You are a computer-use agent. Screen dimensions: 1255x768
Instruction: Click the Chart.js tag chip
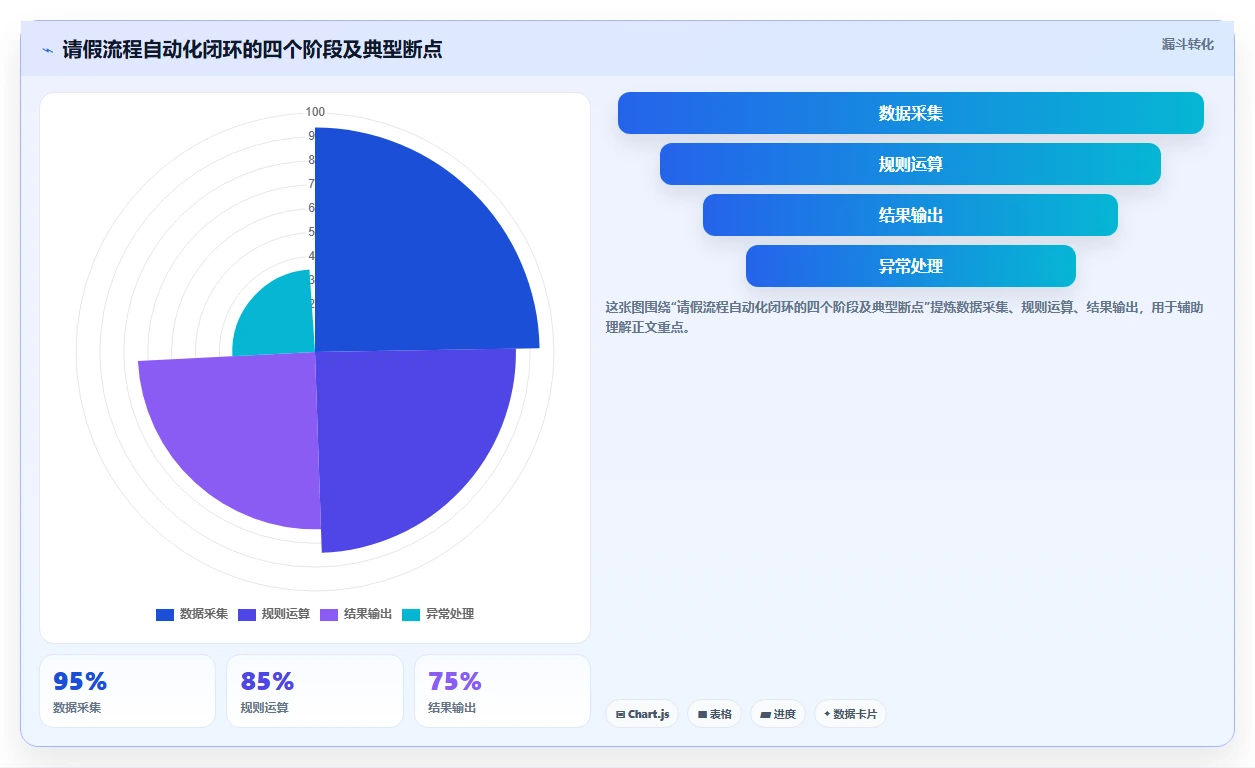click(x=642, y=714)
